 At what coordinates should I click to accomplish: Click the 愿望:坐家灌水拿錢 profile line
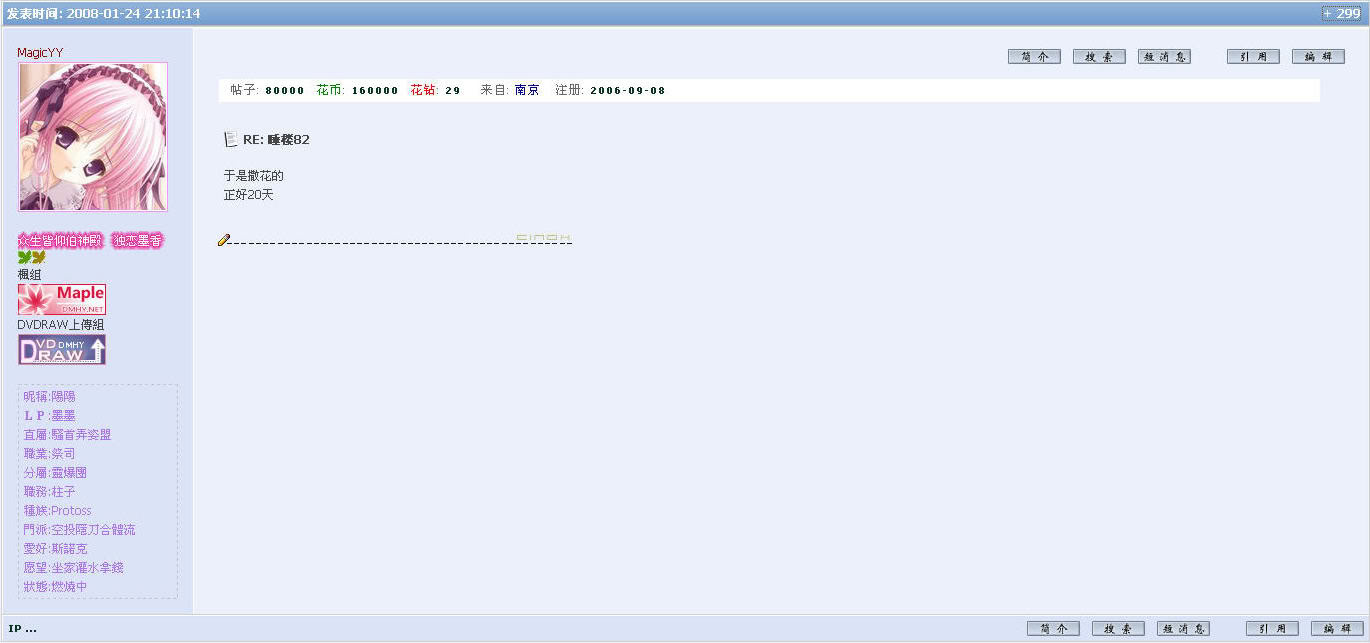[x=73, y=568]
